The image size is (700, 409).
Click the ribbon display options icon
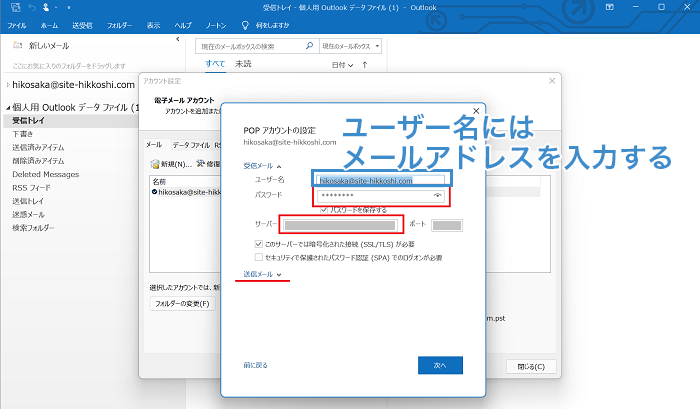[x=609, y=7]
